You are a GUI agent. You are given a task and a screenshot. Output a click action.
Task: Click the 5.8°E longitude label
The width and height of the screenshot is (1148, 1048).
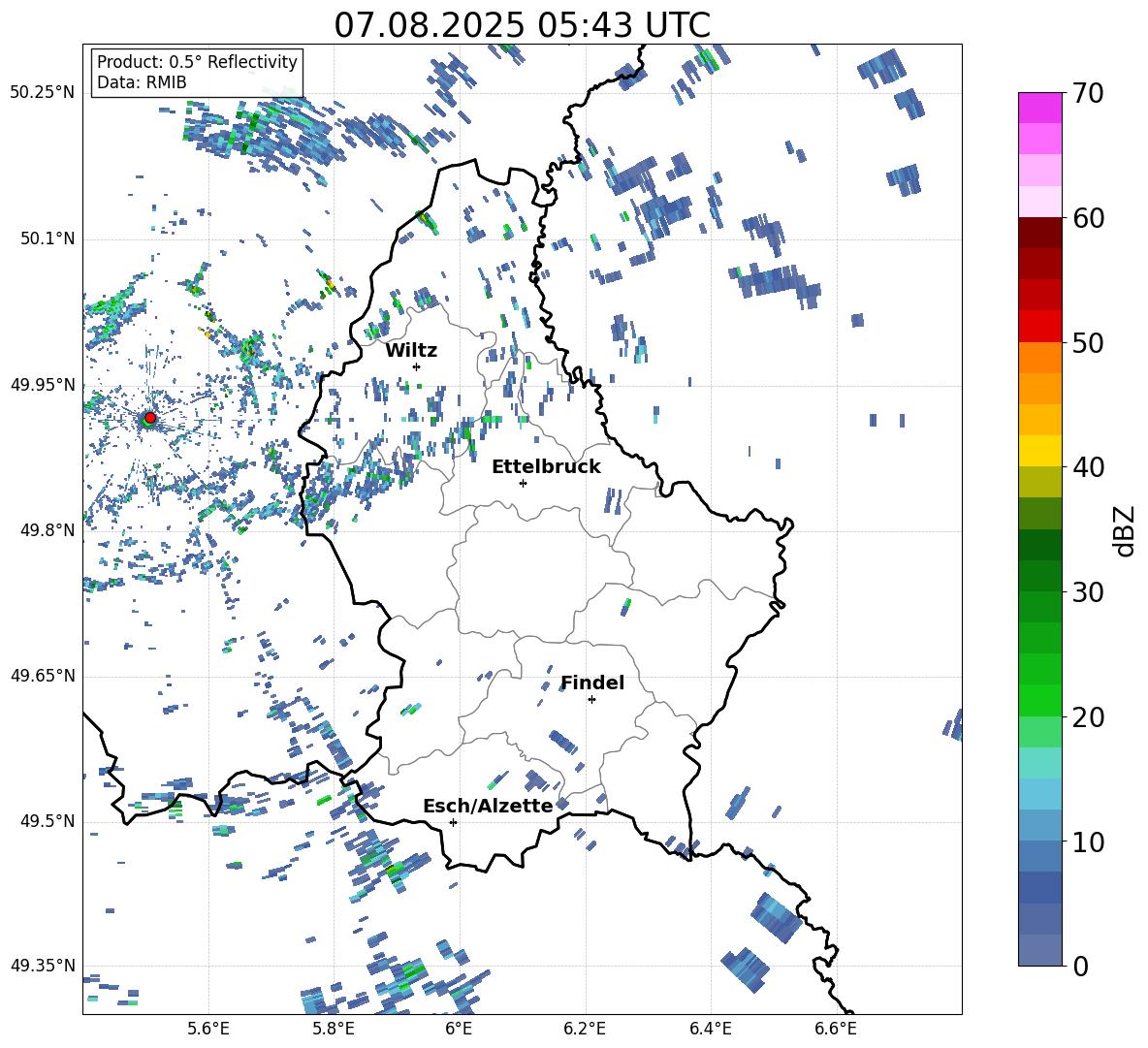(x=334, y=1029)
